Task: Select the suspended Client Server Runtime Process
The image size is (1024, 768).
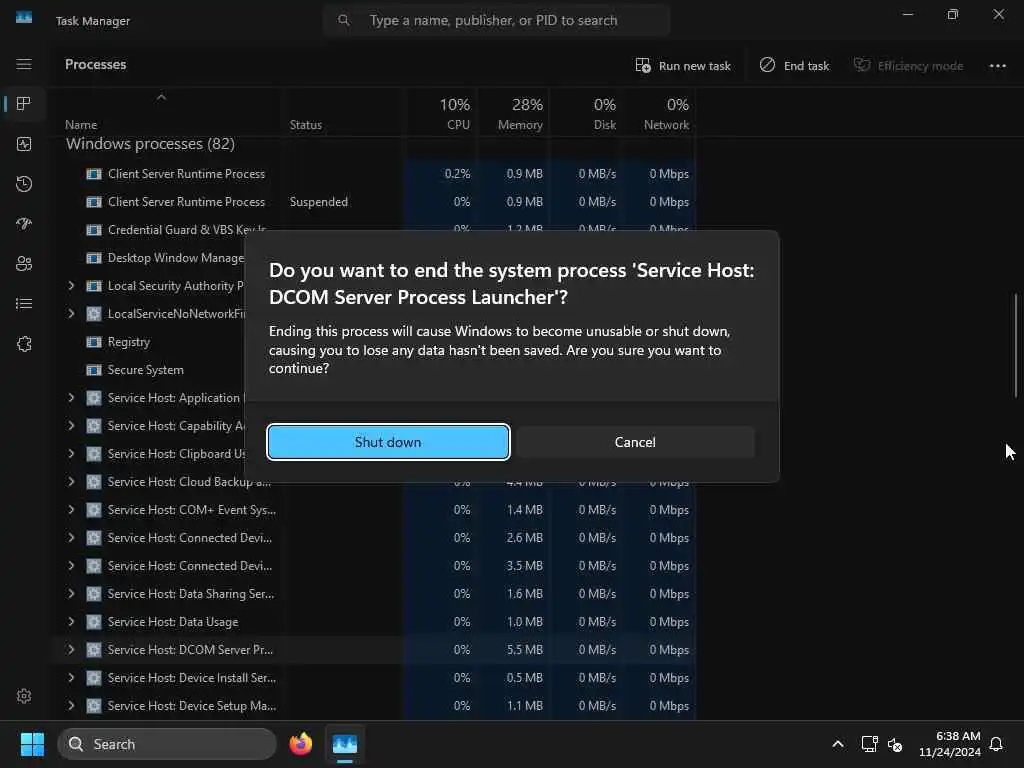Action: point(372,202)
